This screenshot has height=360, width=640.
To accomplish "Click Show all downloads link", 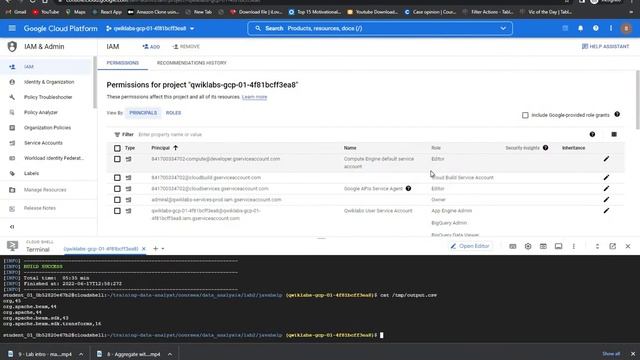I will (x=611, y=354).
